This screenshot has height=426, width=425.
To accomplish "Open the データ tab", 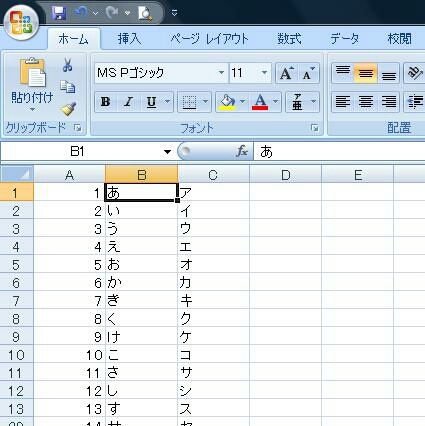I will [345, 39].
